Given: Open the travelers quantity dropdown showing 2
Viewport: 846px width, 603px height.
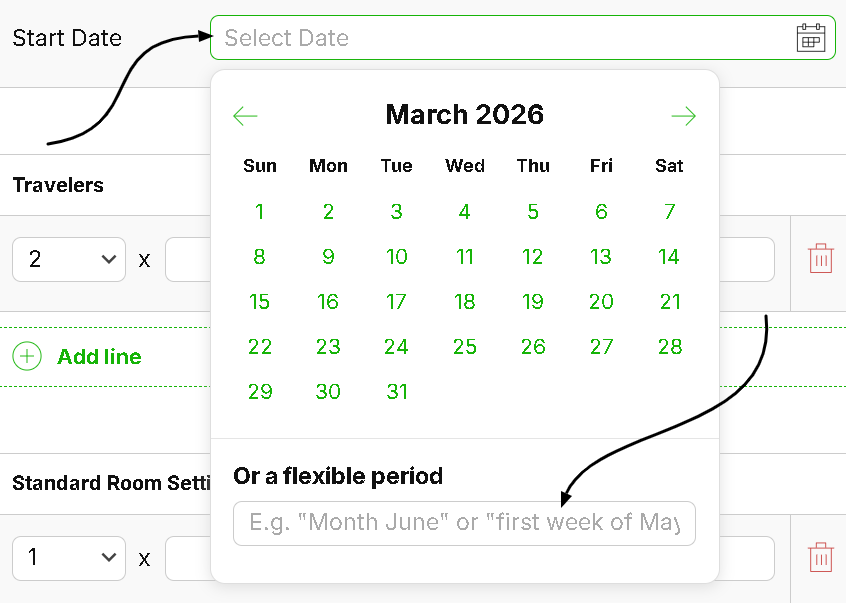Looking at the screenshot, I should click(69, 260).
